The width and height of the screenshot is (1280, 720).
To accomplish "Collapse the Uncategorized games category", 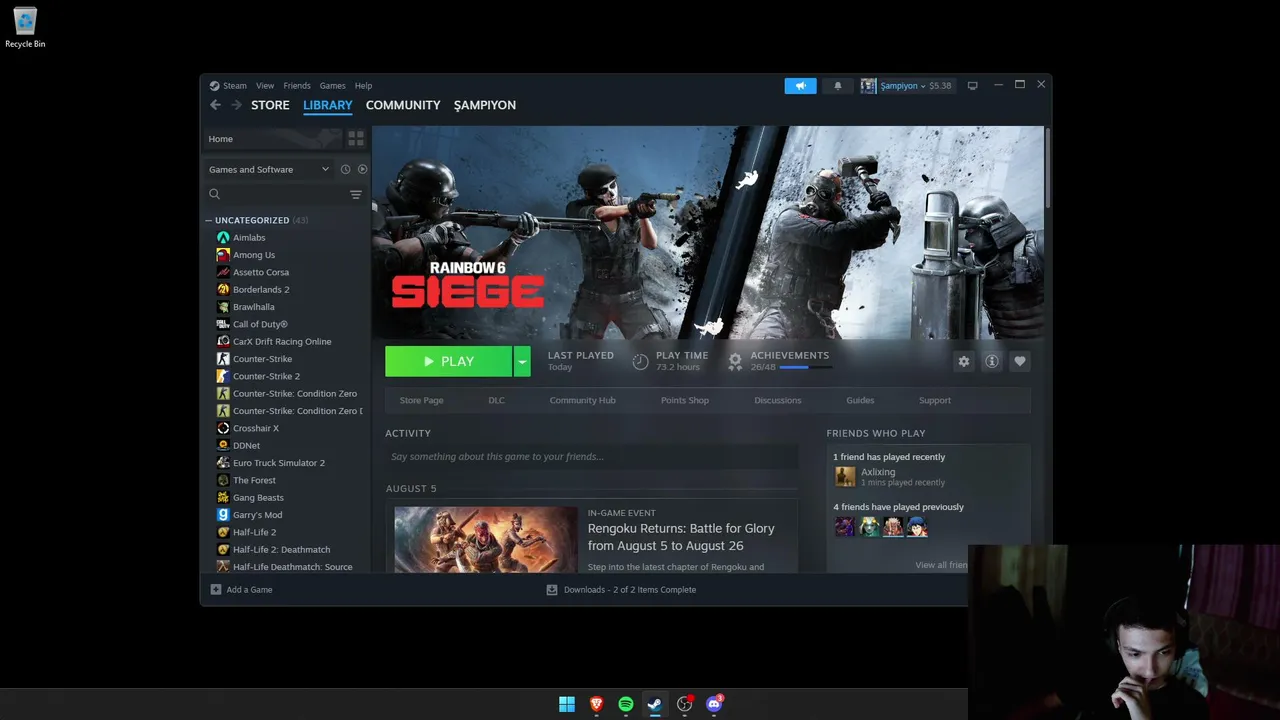I will [x=209, y=220].
